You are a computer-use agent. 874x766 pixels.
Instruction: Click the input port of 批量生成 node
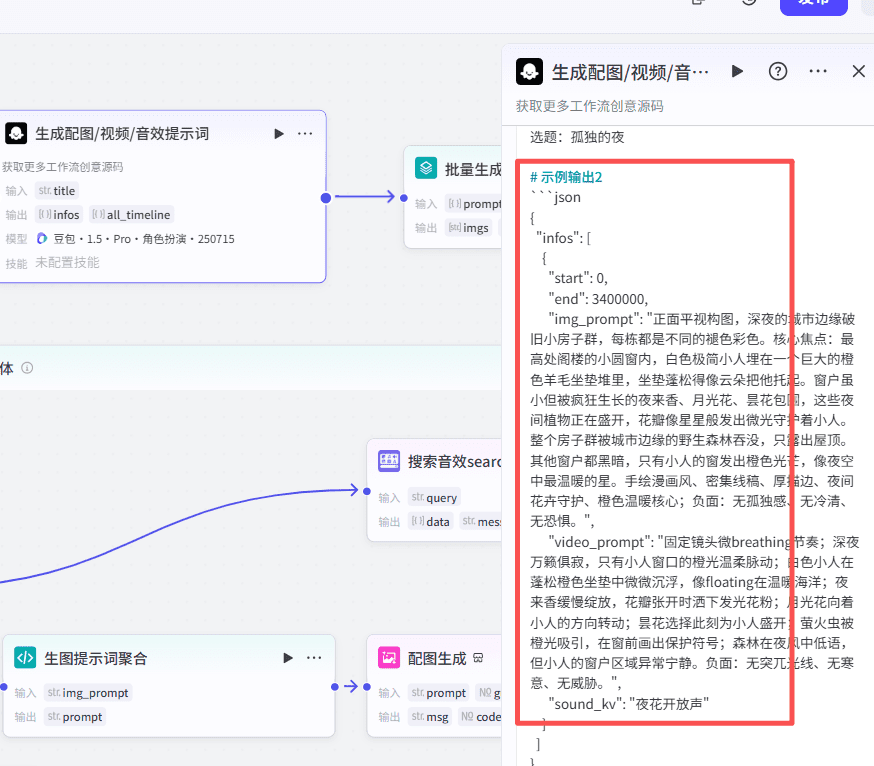click(x=404, y=198)
